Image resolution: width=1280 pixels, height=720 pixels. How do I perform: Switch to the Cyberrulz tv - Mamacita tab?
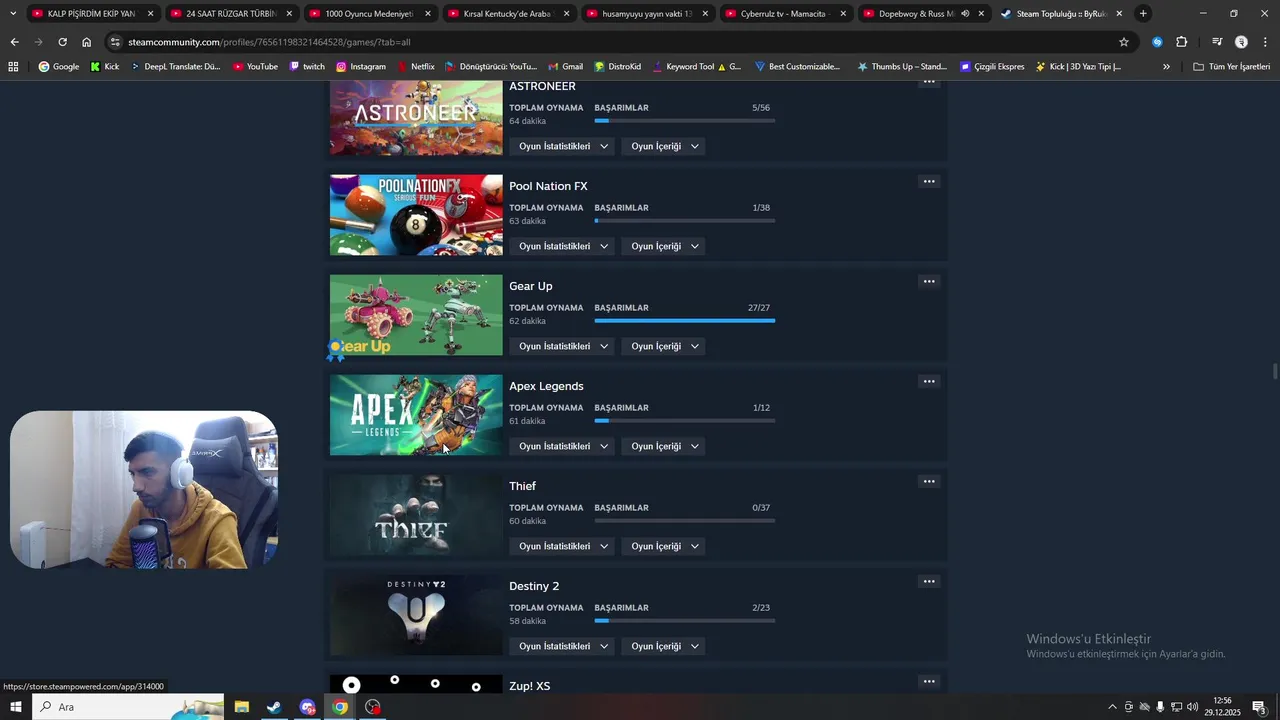(x=784, y=14)
